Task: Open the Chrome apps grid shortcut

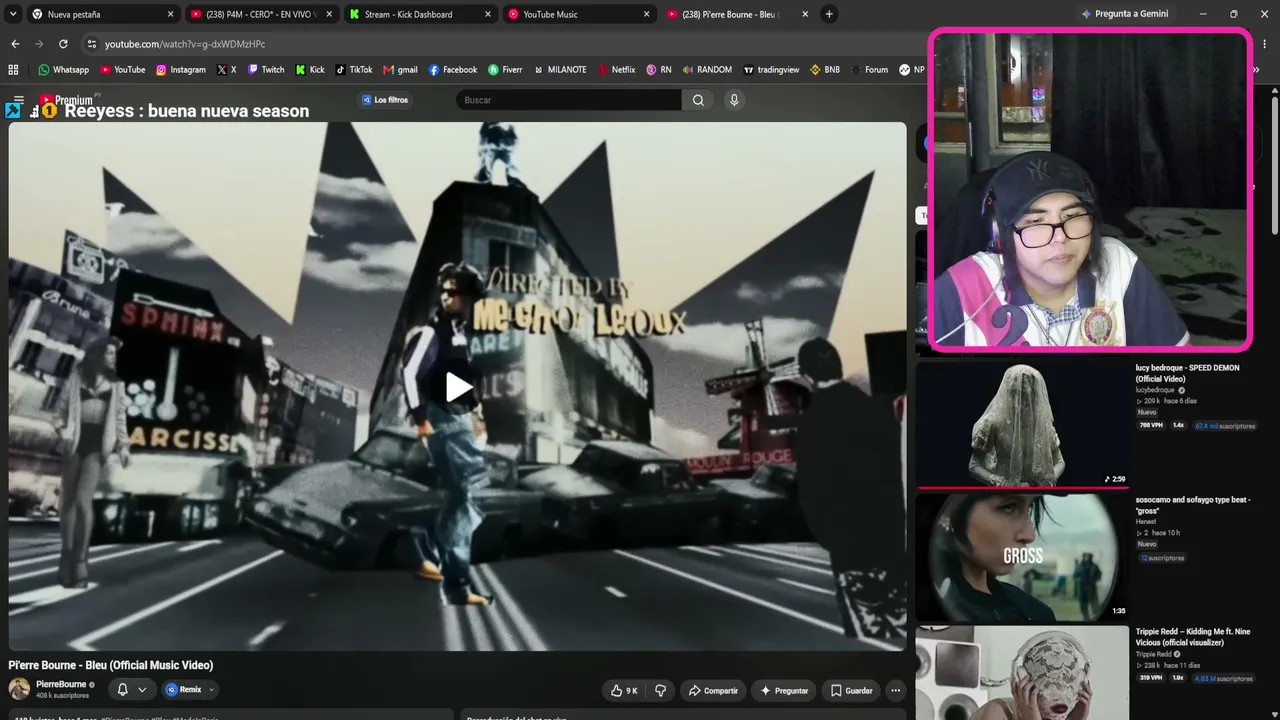Action: point(13,70)
